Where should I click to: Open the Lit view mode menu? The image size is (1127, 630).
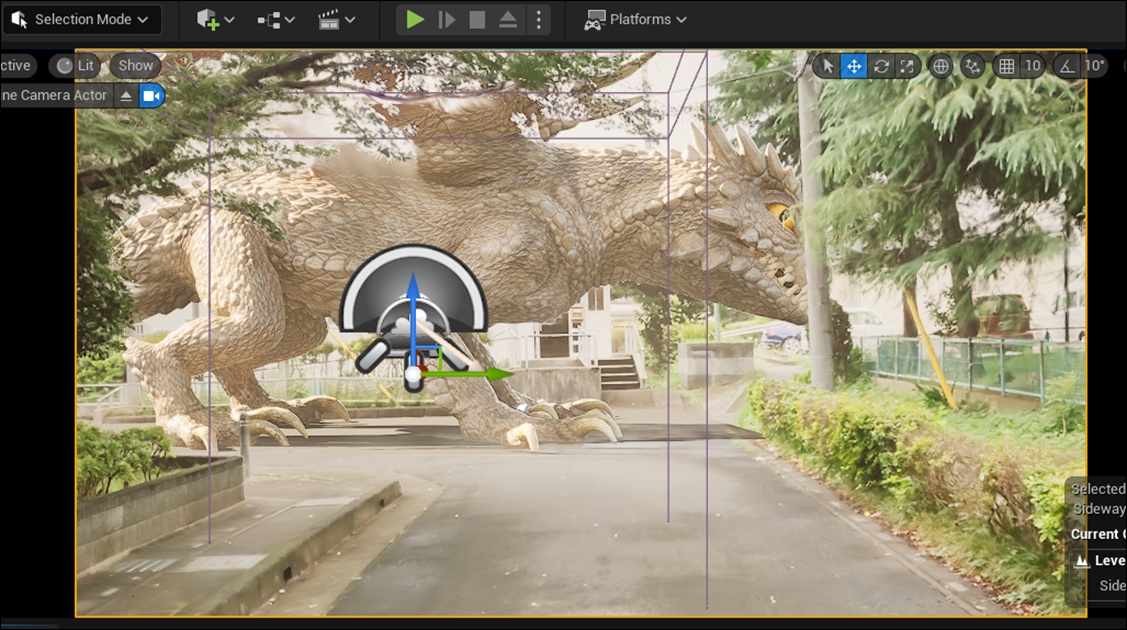(76, 65)
